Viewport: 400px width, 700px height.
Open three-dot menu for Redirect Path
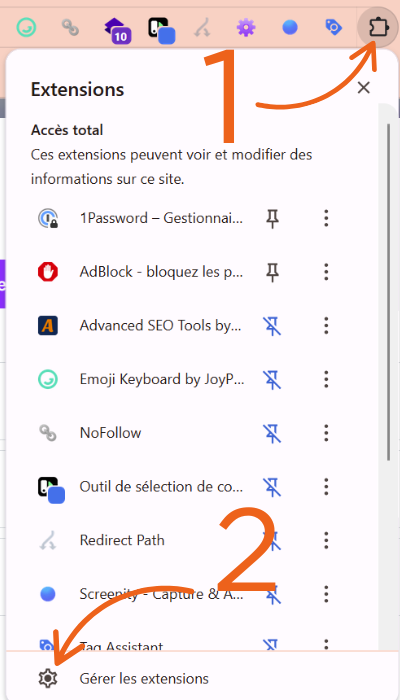click(x=326, y=540)
